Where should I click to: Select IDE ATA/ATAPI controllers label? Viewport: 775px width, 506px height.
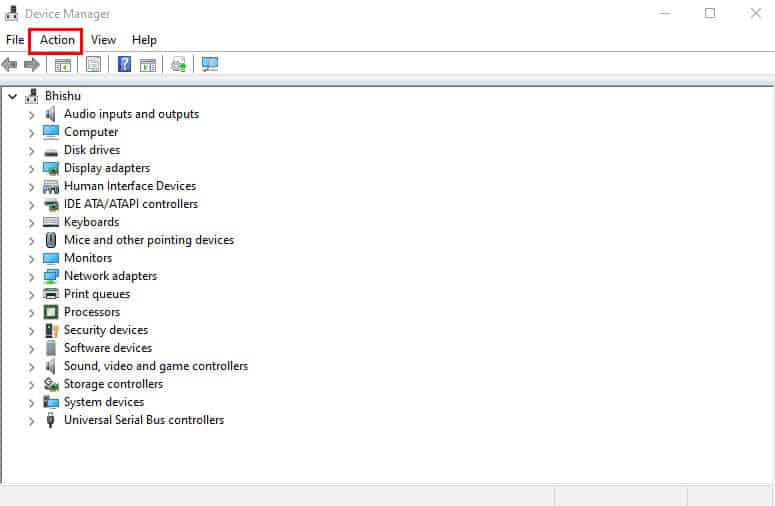coord(131,204)
